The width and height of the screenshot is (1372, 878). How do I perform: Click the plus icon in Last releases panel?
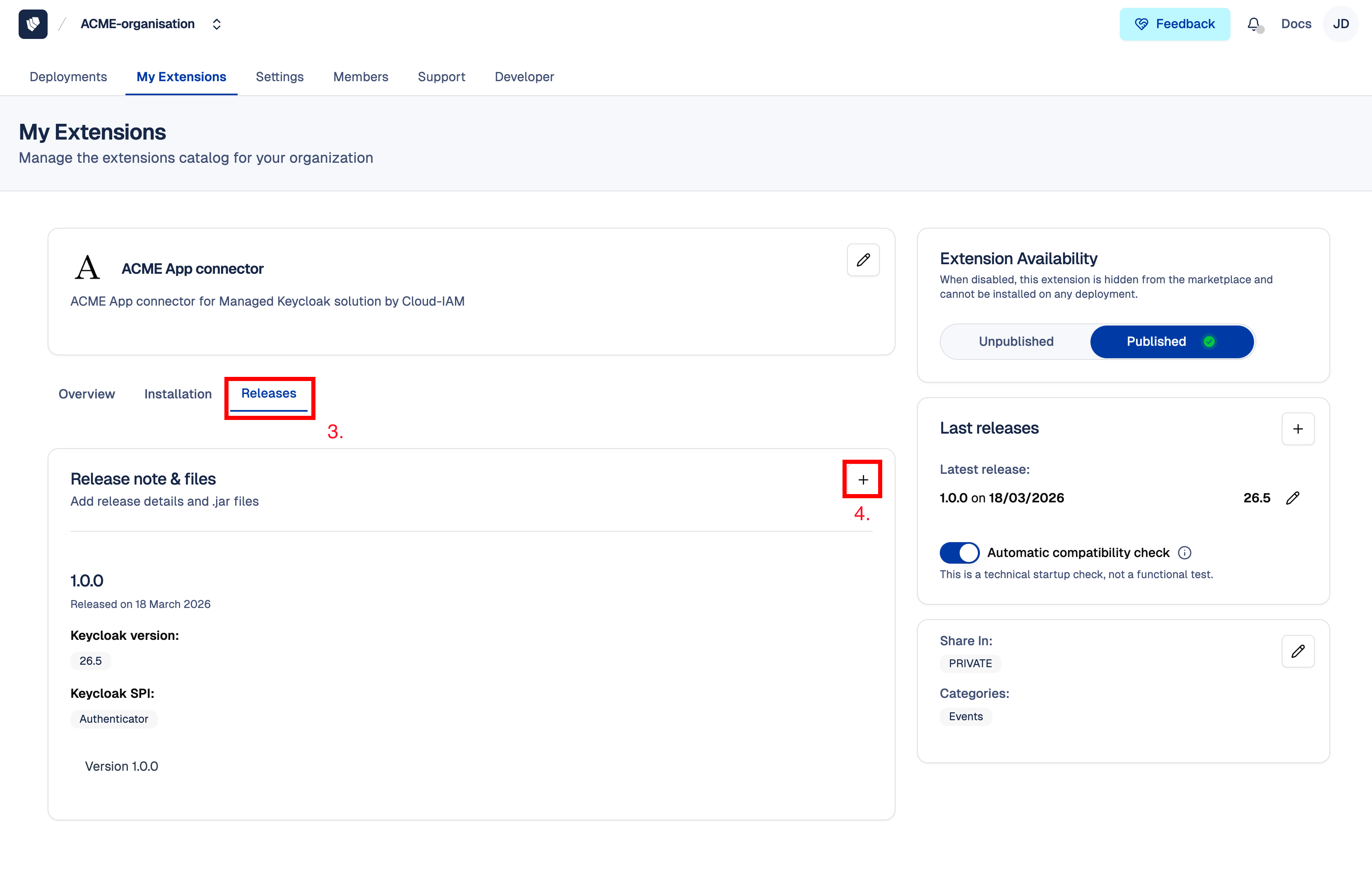coord(1298,429)
